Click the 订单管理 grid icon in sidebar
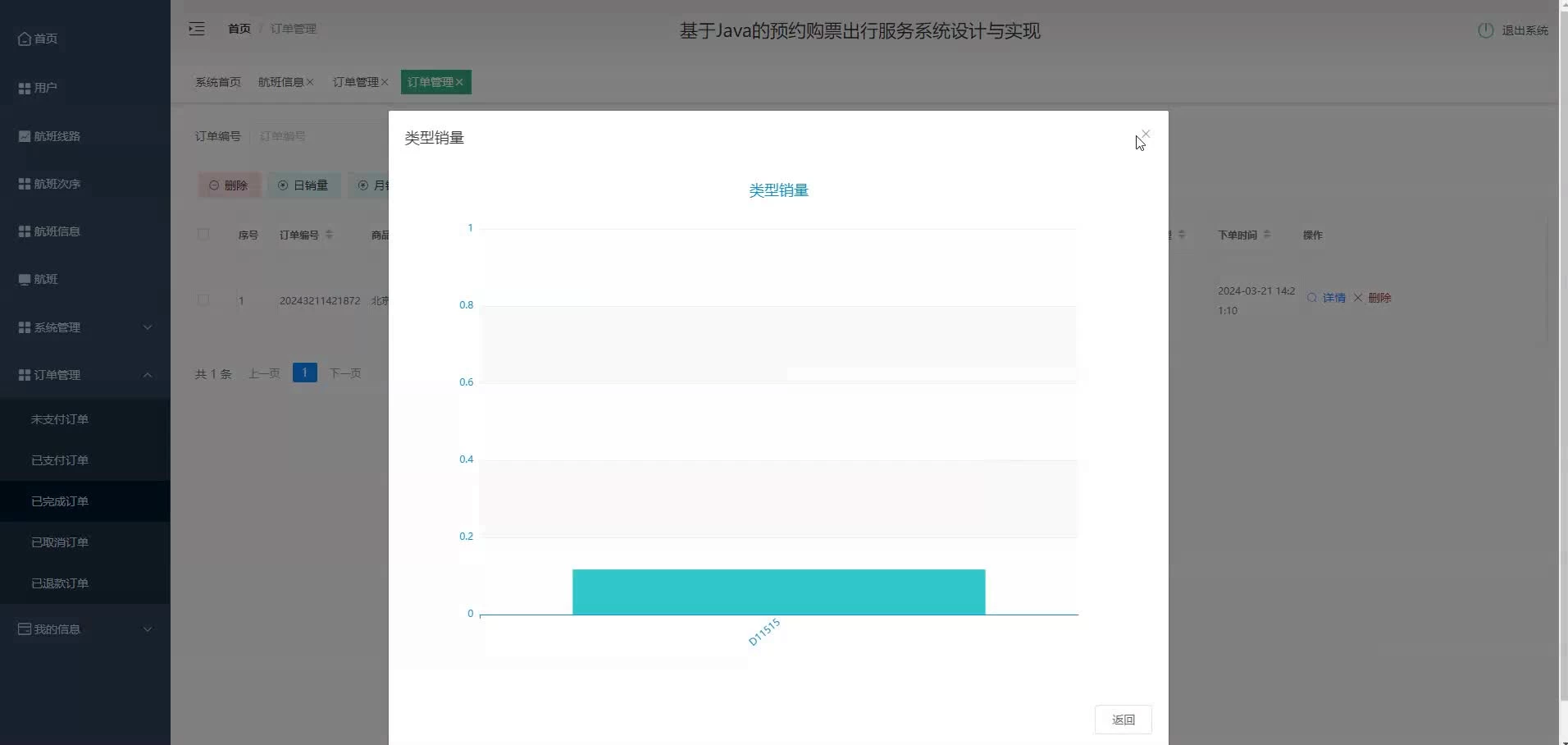Image resolution: width=1568 pixels, height=745 pixels. (x=25, y=375)
